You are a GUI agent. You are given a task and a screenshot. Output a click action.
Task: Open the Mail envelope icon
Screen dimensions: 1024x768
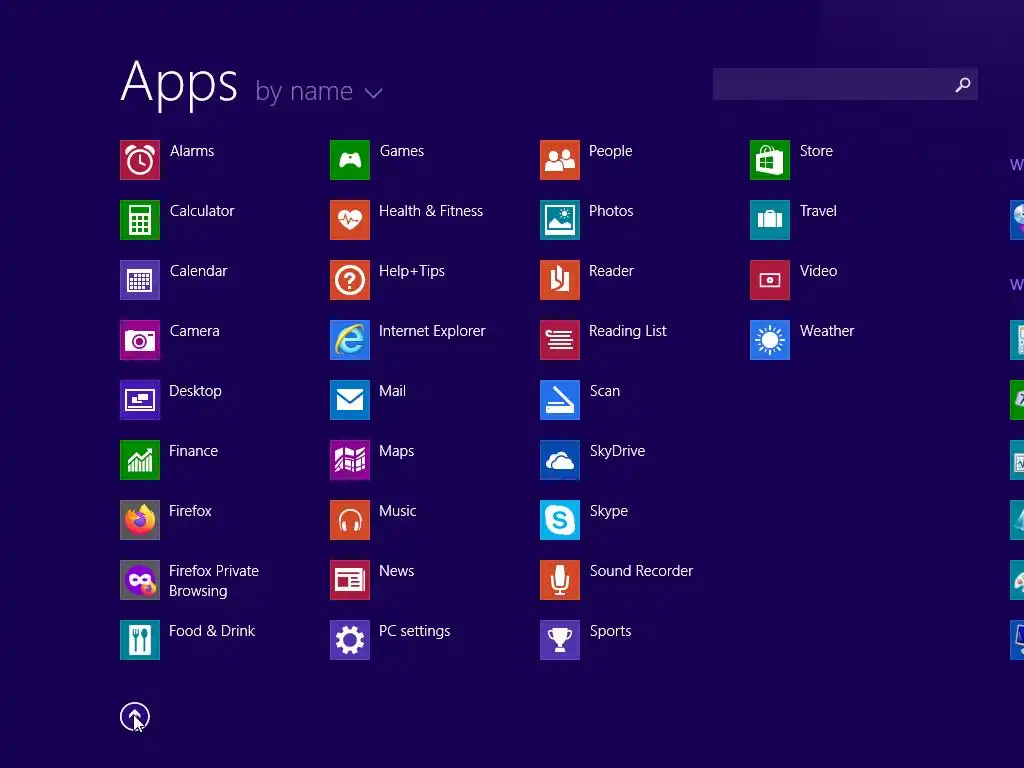[350, 400]
